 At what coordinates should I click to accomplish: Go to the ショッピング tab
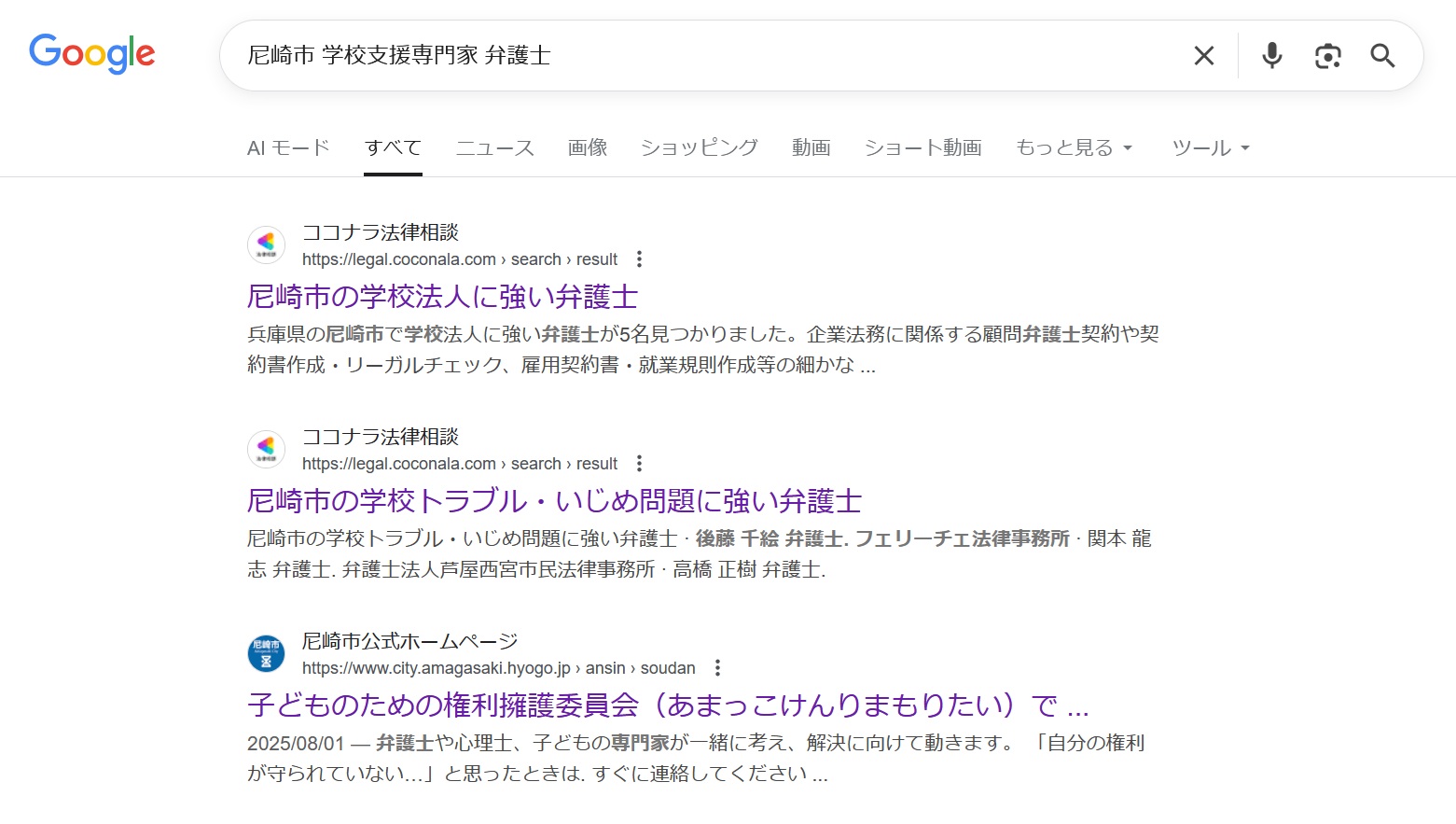coord(699,147)
